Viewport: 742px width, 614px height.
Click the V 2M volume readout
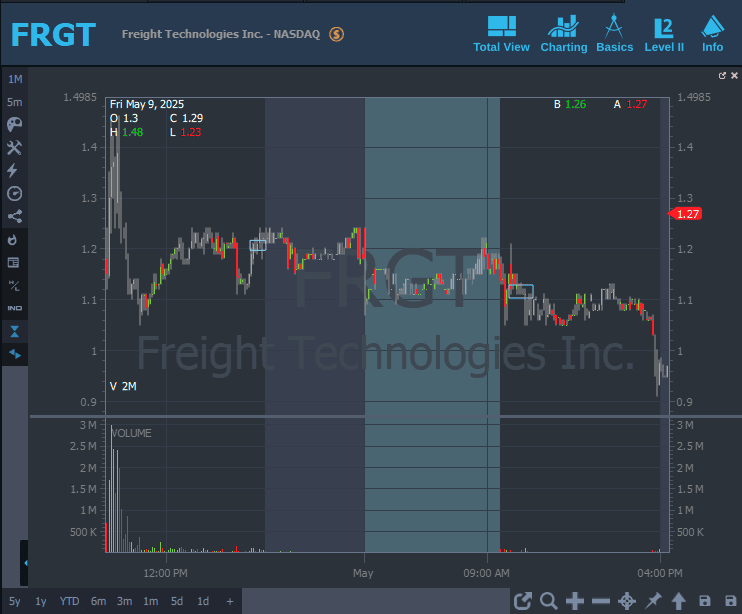[123, 386]
